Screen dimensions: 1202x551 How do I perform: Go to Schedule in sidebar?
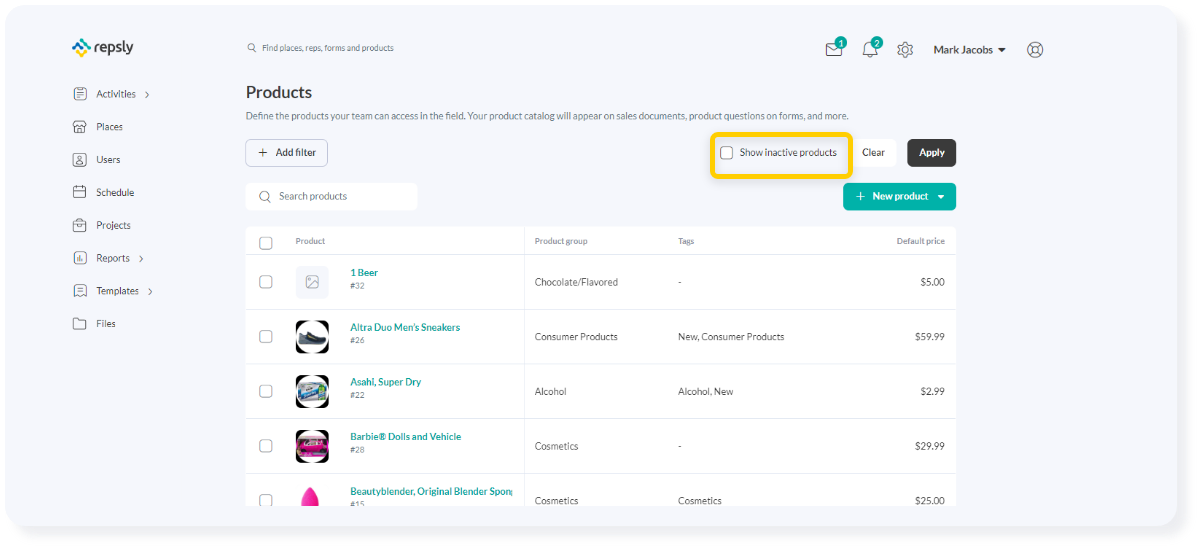[115, 192]
